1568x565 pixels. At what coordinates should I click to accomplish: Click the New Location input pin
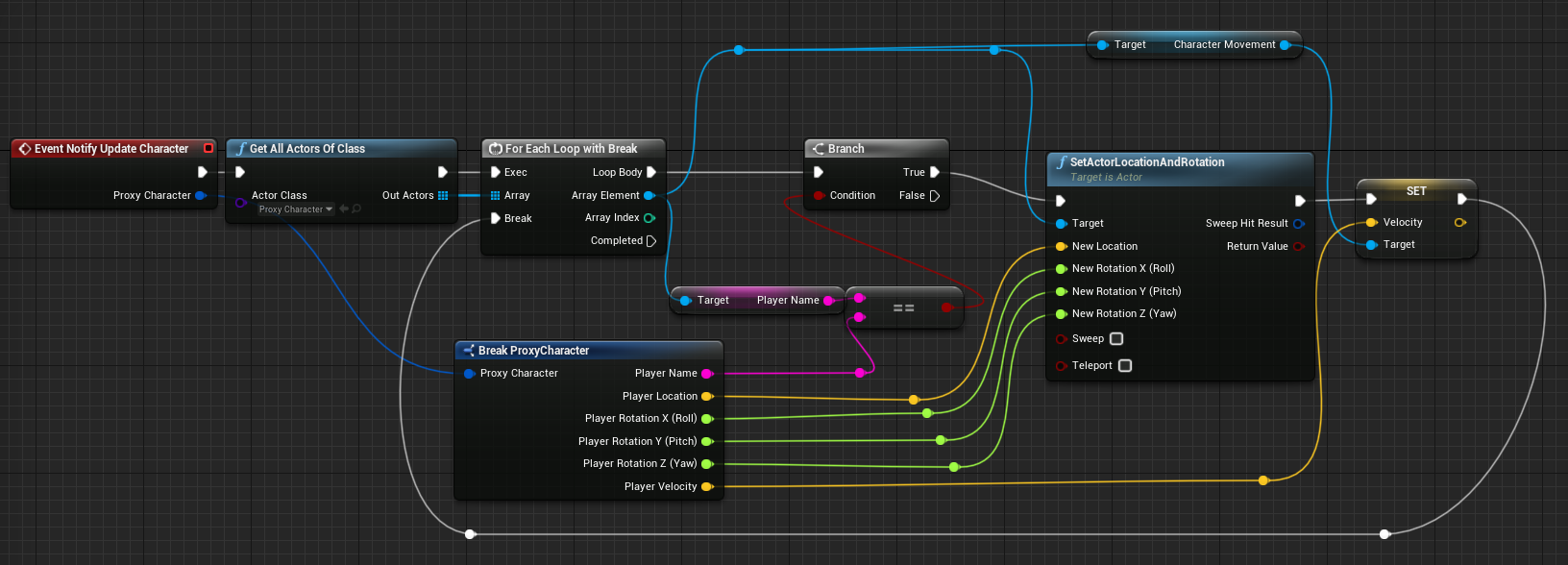1061,246
